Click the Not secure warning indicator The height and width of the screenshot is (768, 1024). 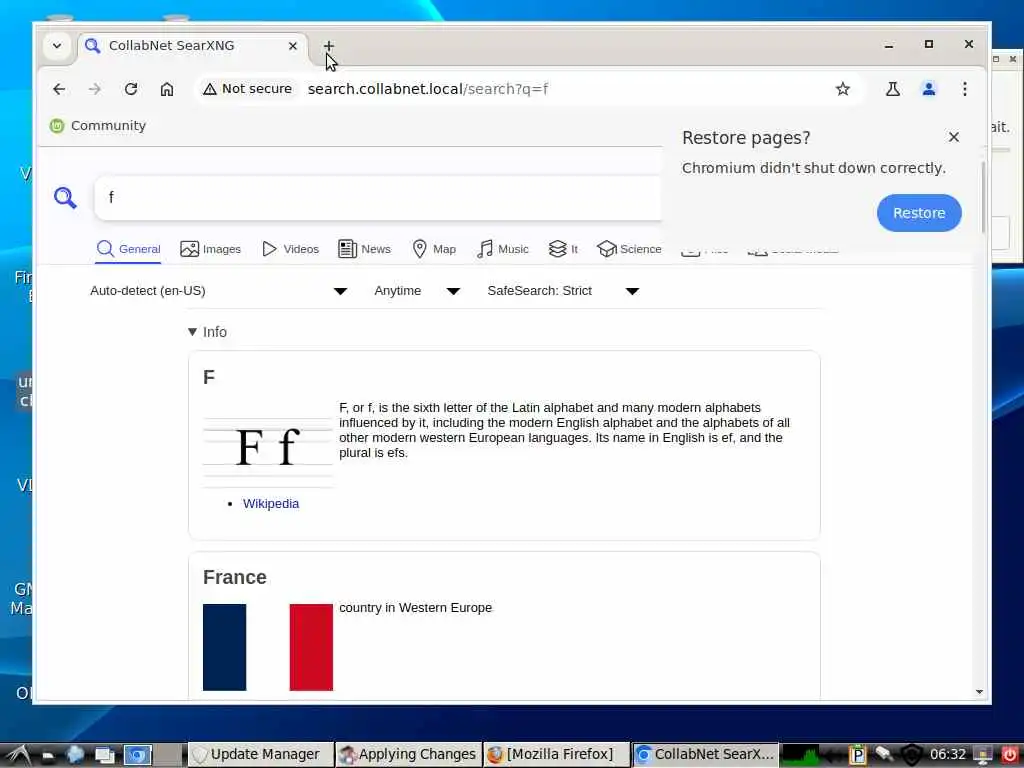(x=248, y=89)
